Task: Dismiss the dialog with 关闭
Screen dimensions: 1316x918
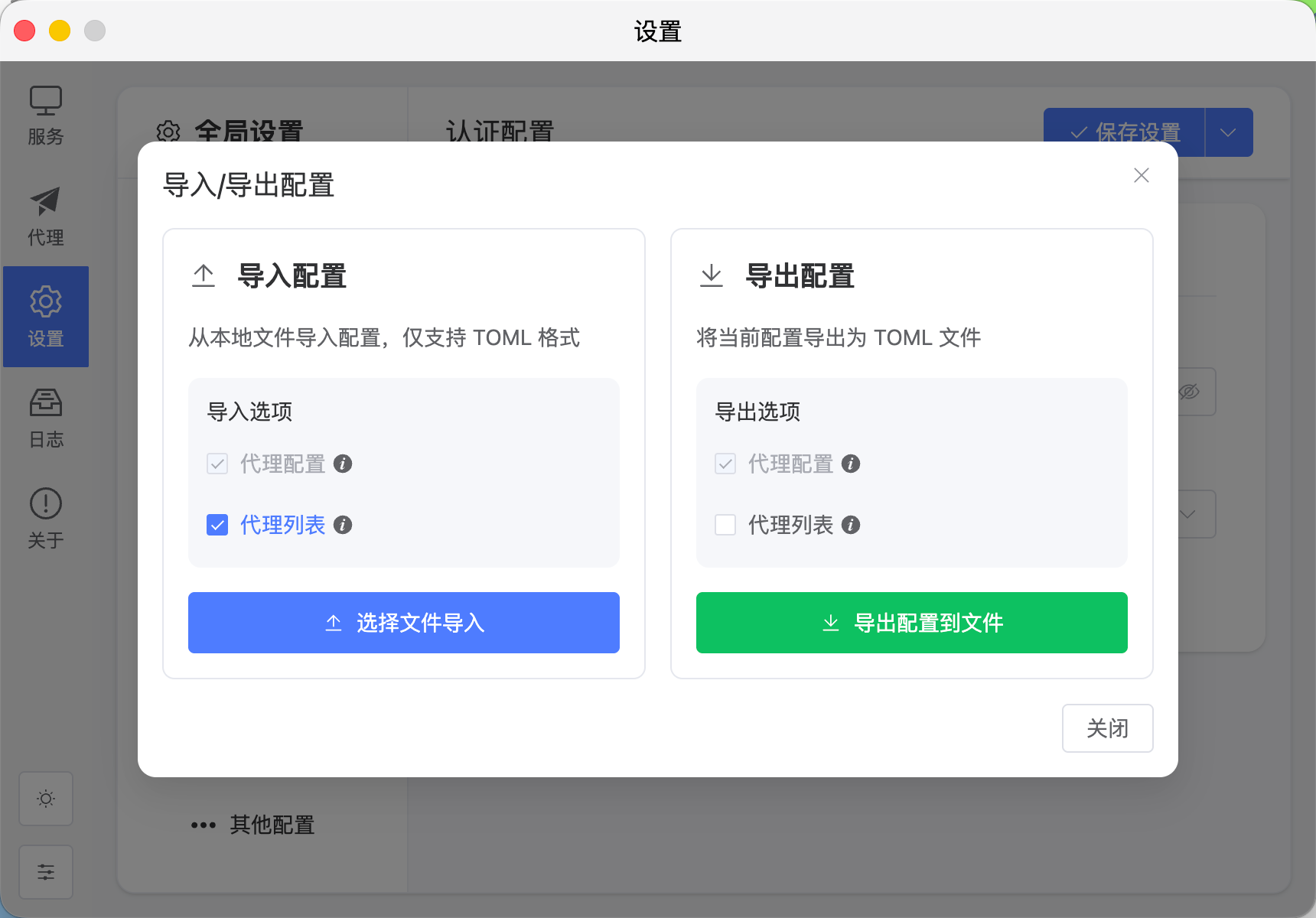Action: tap(1107, 728)
